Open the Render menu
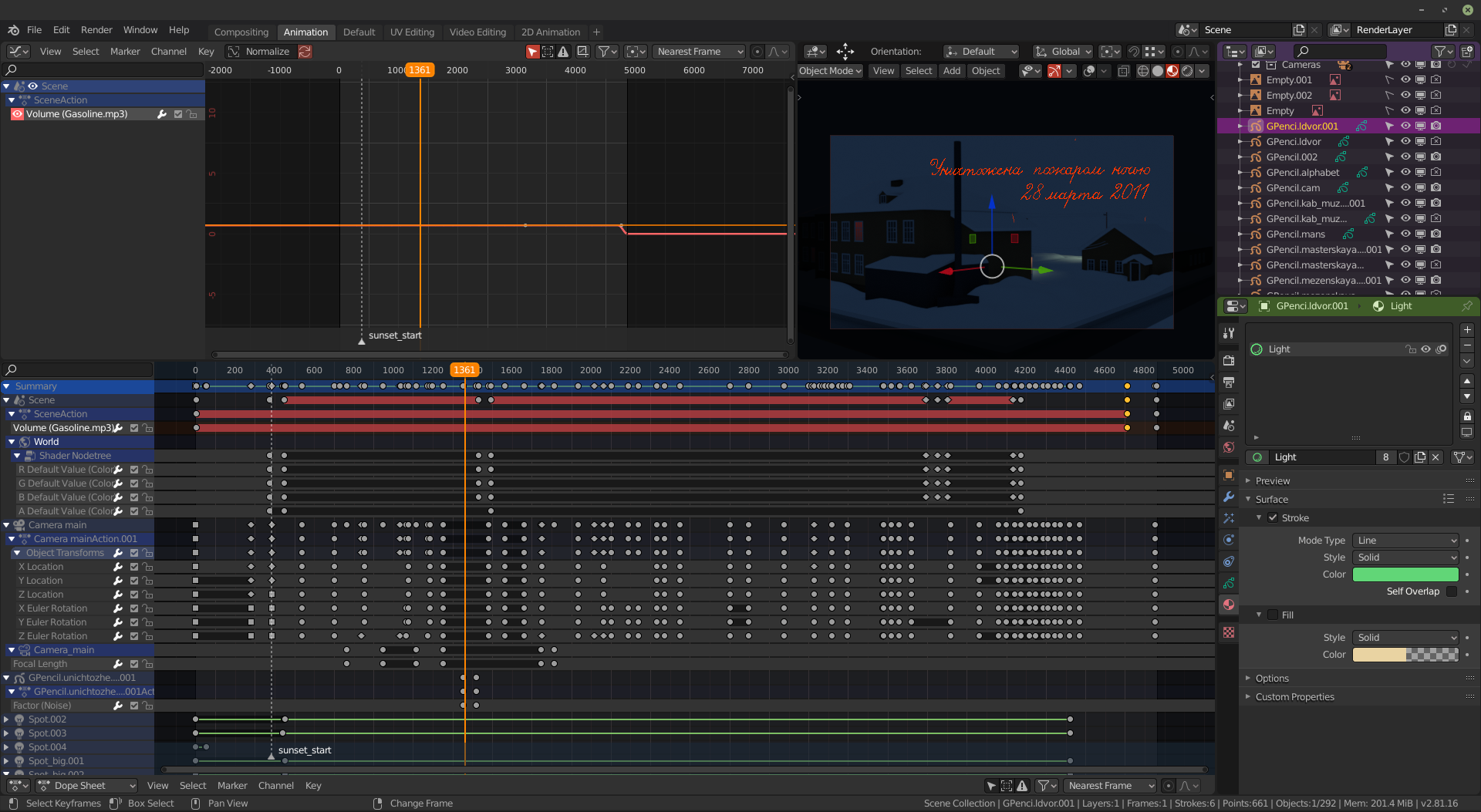 pos(96,30)
